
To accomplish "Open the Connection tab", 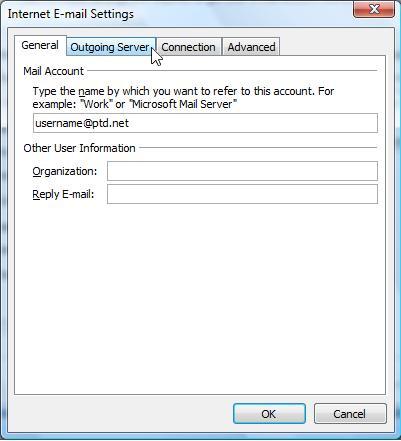I will [x=188, y=47].
